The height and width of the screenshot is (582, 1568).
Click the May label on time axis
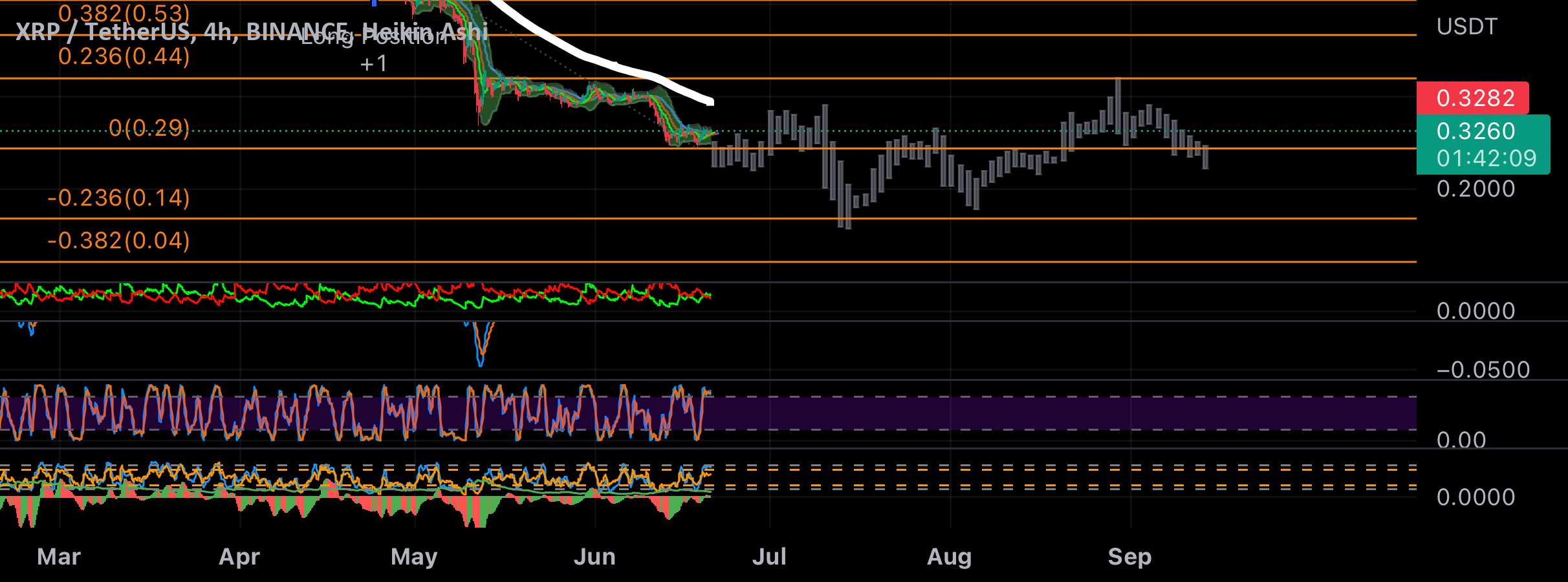[414, 557]
